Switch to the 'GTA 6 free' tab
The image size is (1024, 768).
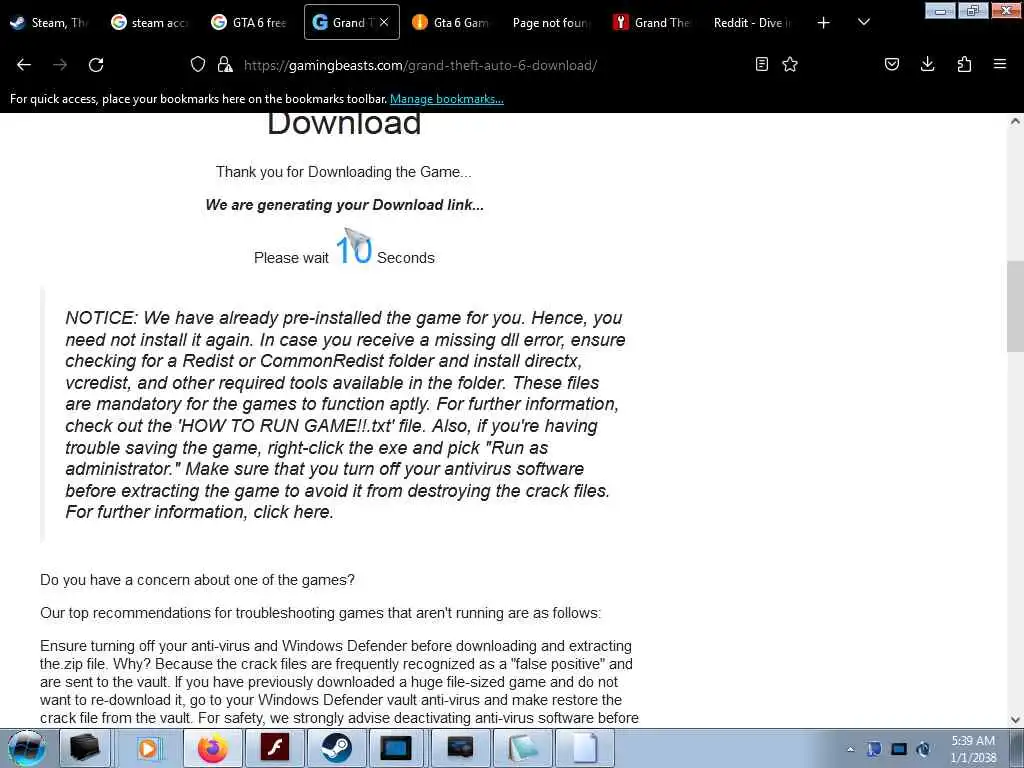click(x=250, y=22)
